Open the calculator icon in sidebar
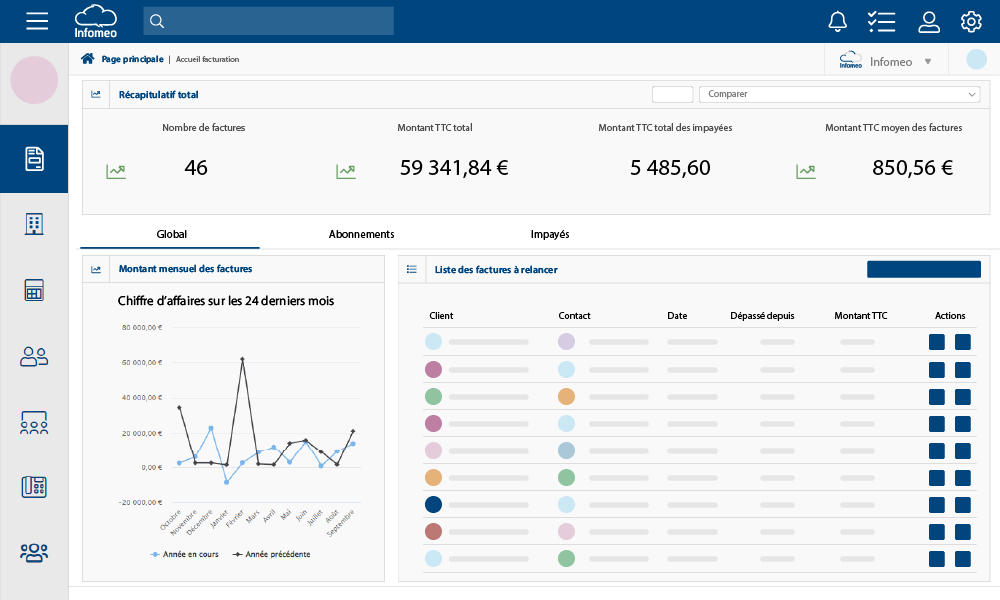This screenshot has width=1000, height=600. click(34, 290)
